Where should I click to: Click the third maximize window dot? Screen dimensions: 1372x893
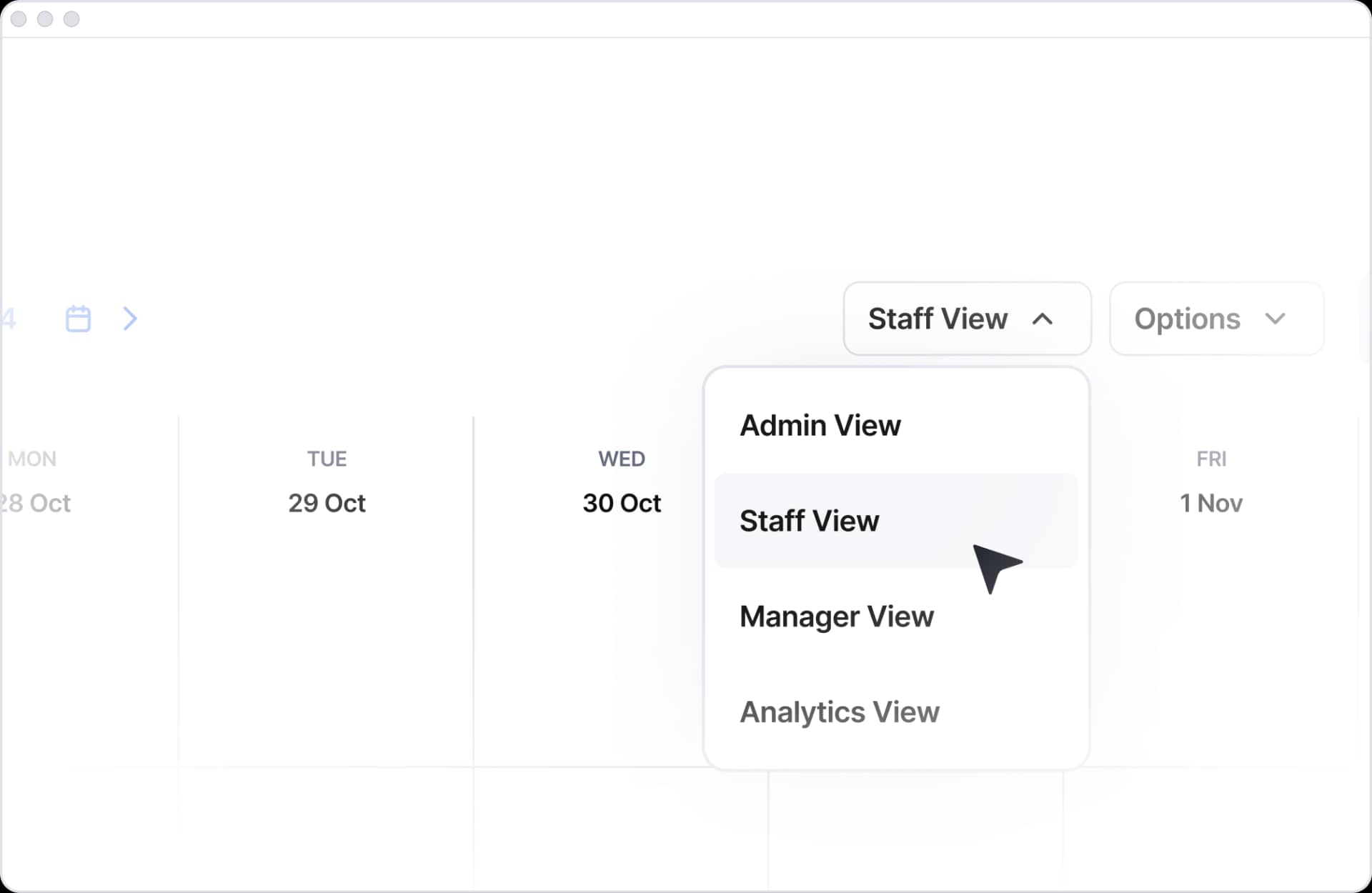click(71, 19)
